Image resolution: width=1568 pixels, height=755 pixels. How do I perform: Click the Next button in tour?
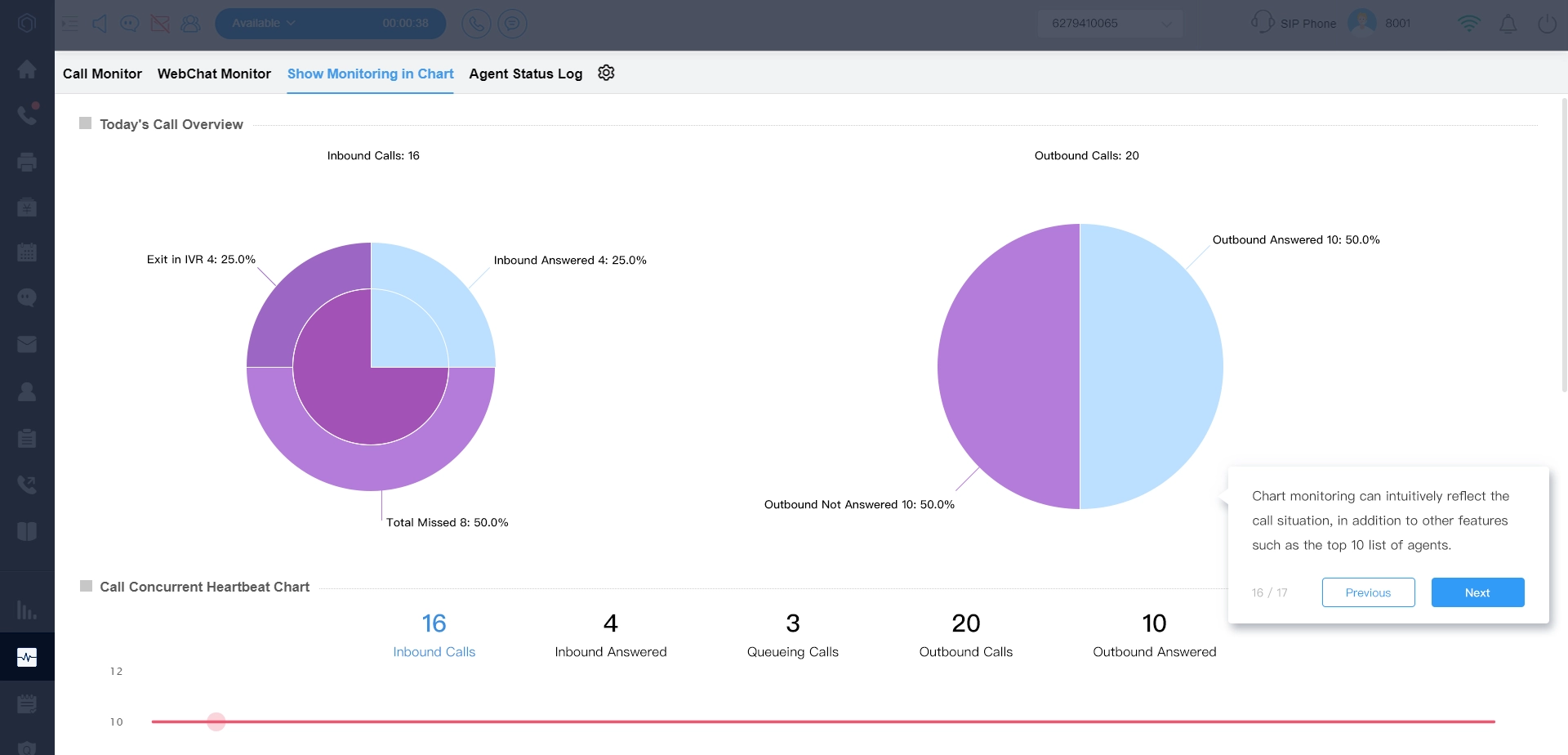pos(1477,592)
